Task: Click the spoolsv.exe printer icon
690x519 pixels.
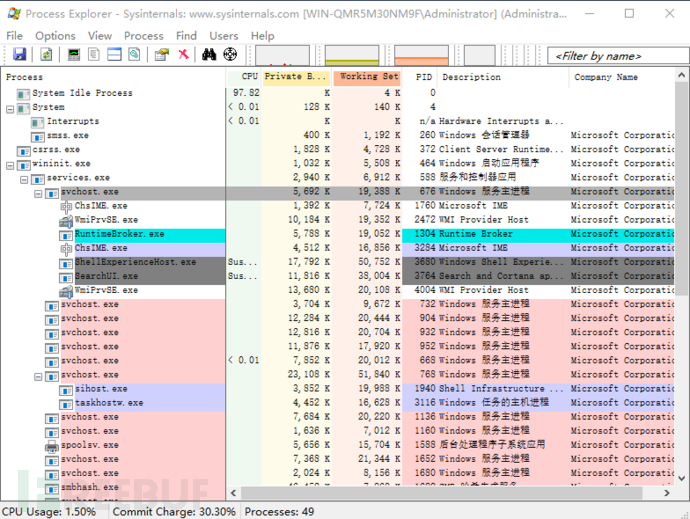Action: point(52,446)
